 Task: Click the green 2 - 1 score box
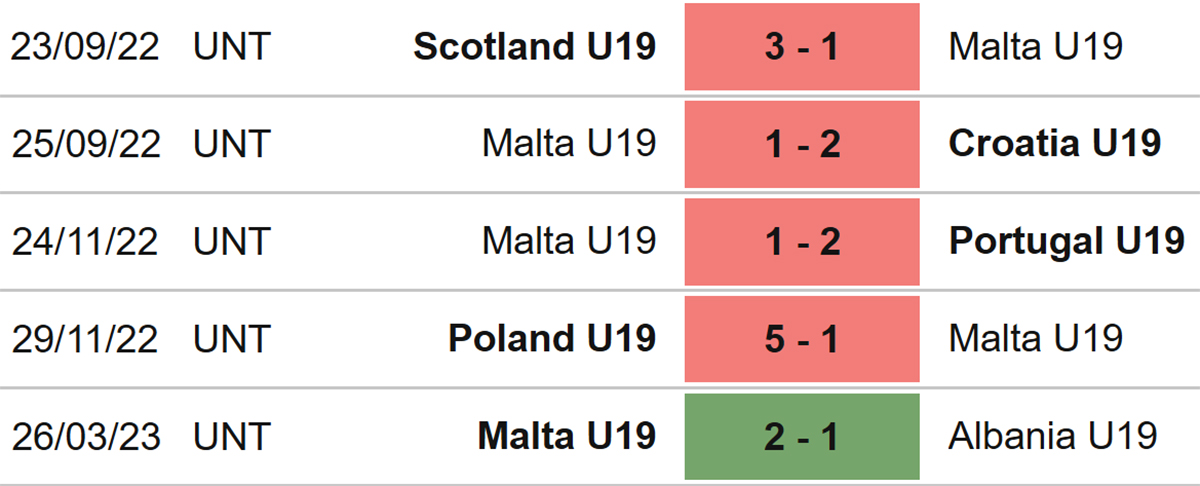point(802,436)
